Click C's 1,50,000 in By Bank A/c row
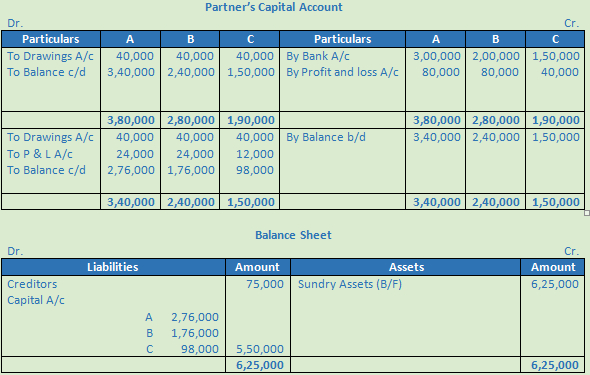This screenshot has height=375, width=590. pos(556,56)
